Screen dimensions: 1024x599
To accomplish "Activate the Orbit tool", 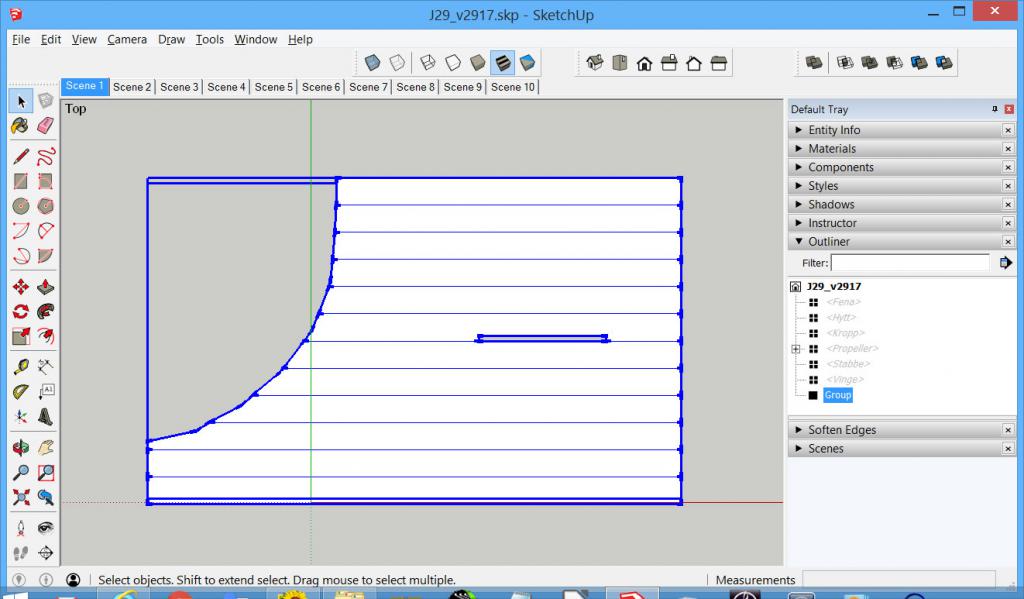I will 20,447.
